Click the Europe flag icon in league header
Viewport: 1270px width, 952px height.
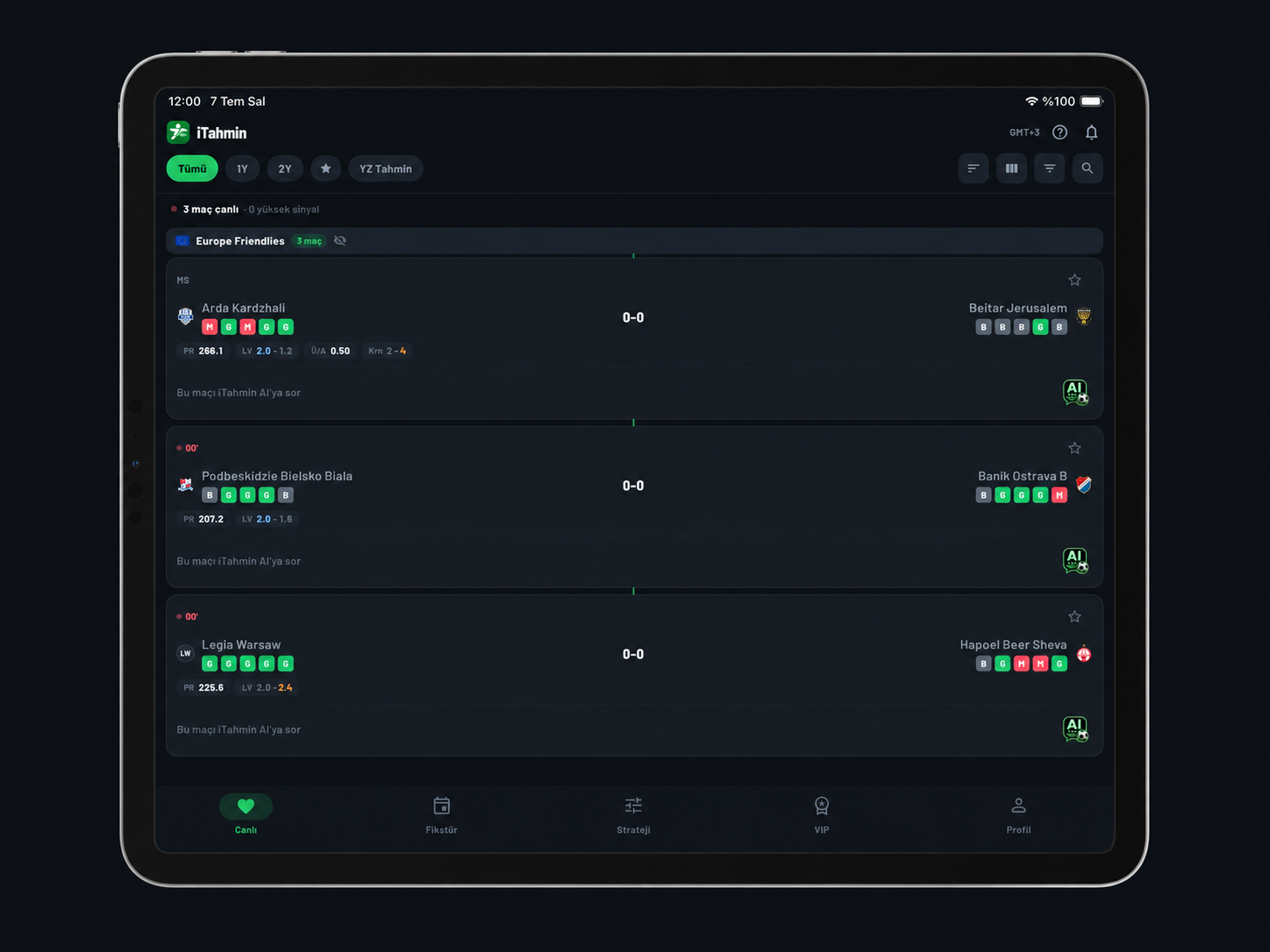pos(182,241)
